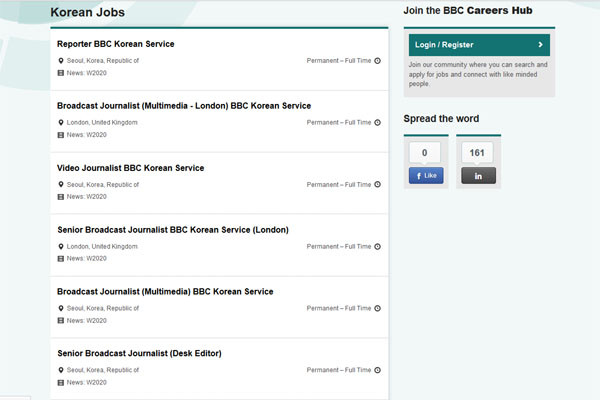Click the LinkedIn share count 161
Image resolution: width=600 pixels, height=400 pixels.
click(x=477, y=152)
